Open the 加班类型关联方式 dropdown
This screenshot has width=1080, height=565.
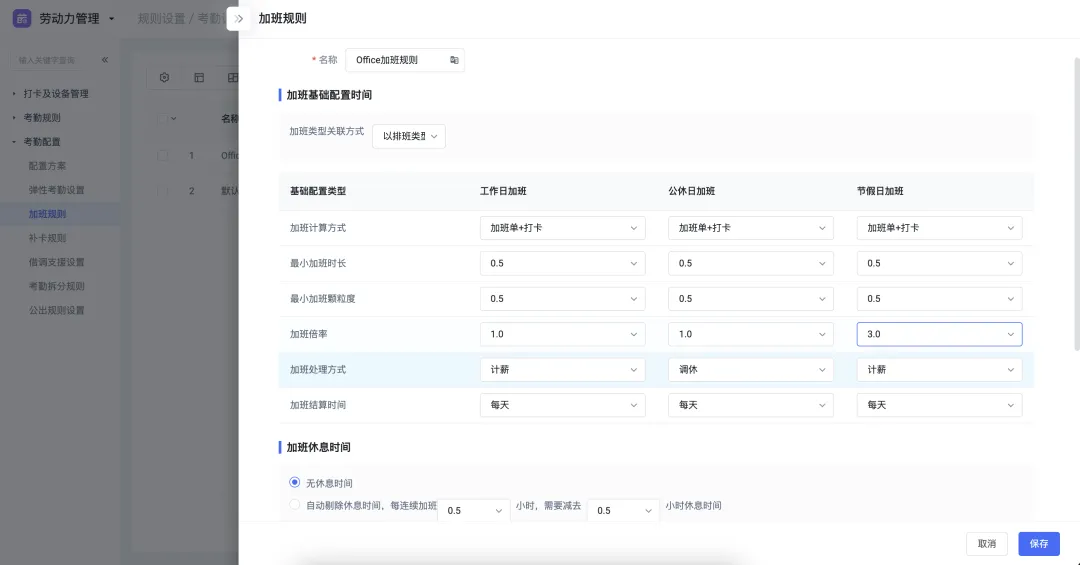pos(408,136)
